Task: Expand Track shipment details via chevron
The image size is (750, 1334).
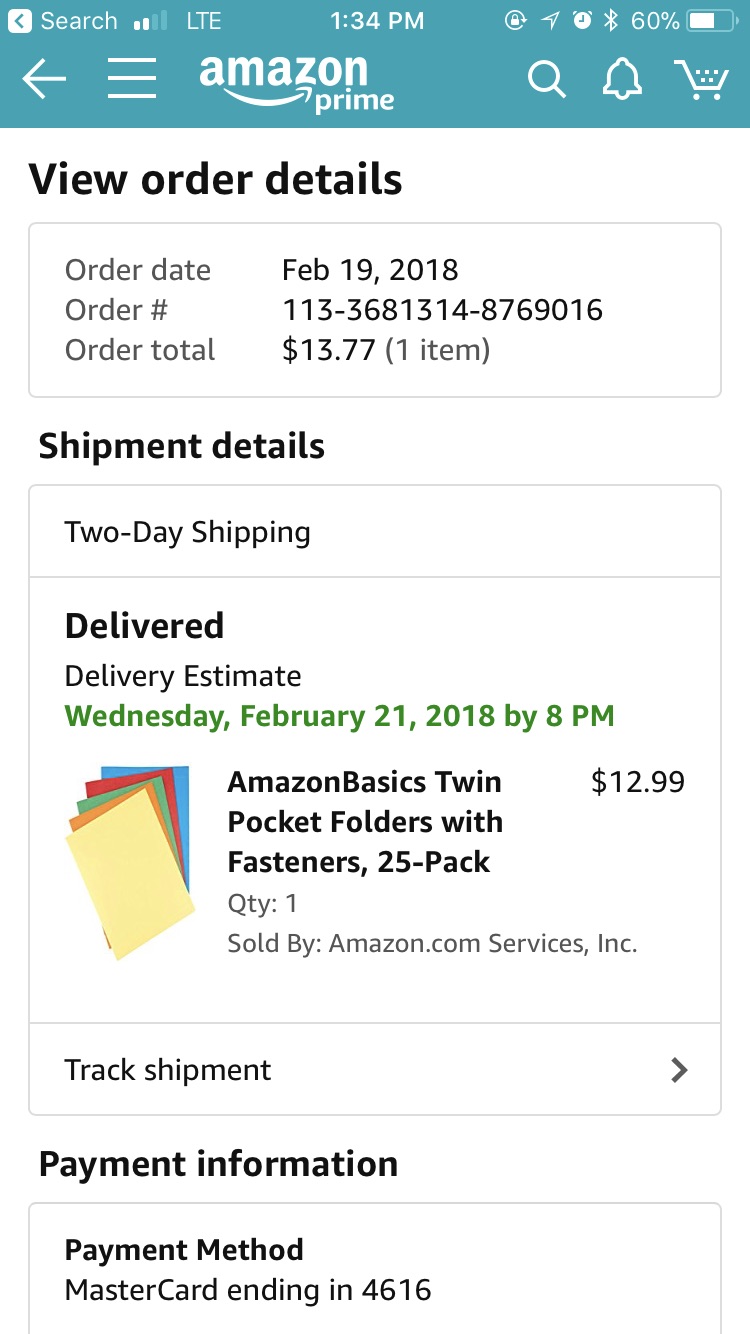Action: tap(680, 1070)
